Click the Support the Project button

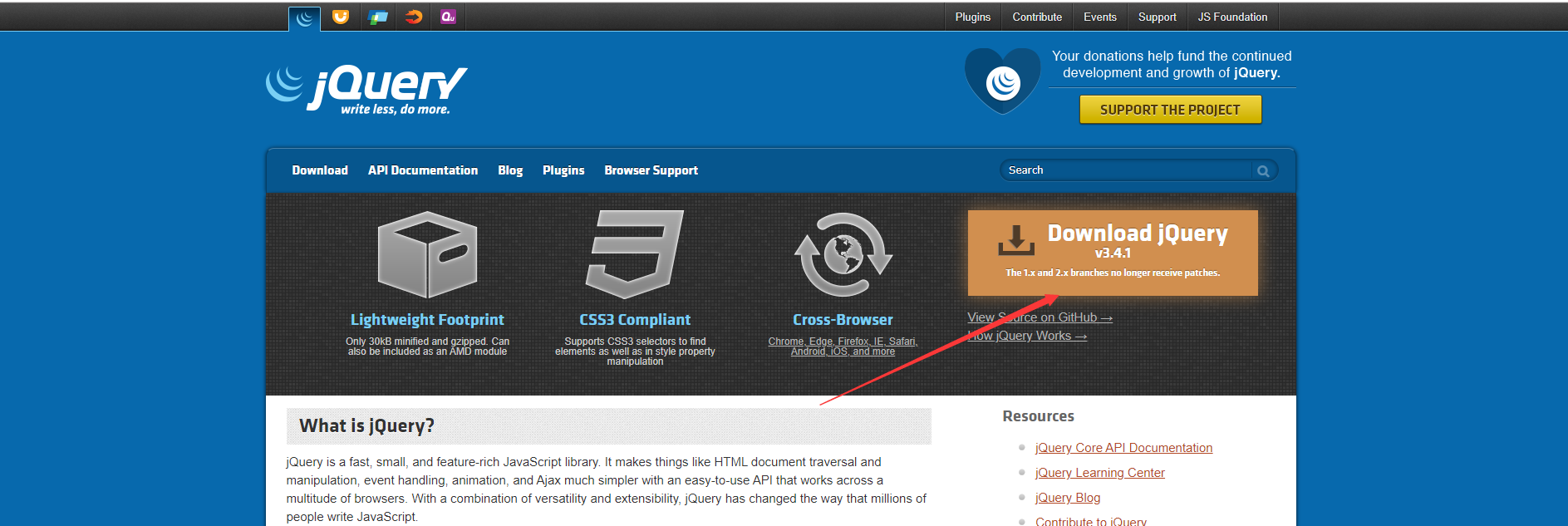tap(1170, 110)
